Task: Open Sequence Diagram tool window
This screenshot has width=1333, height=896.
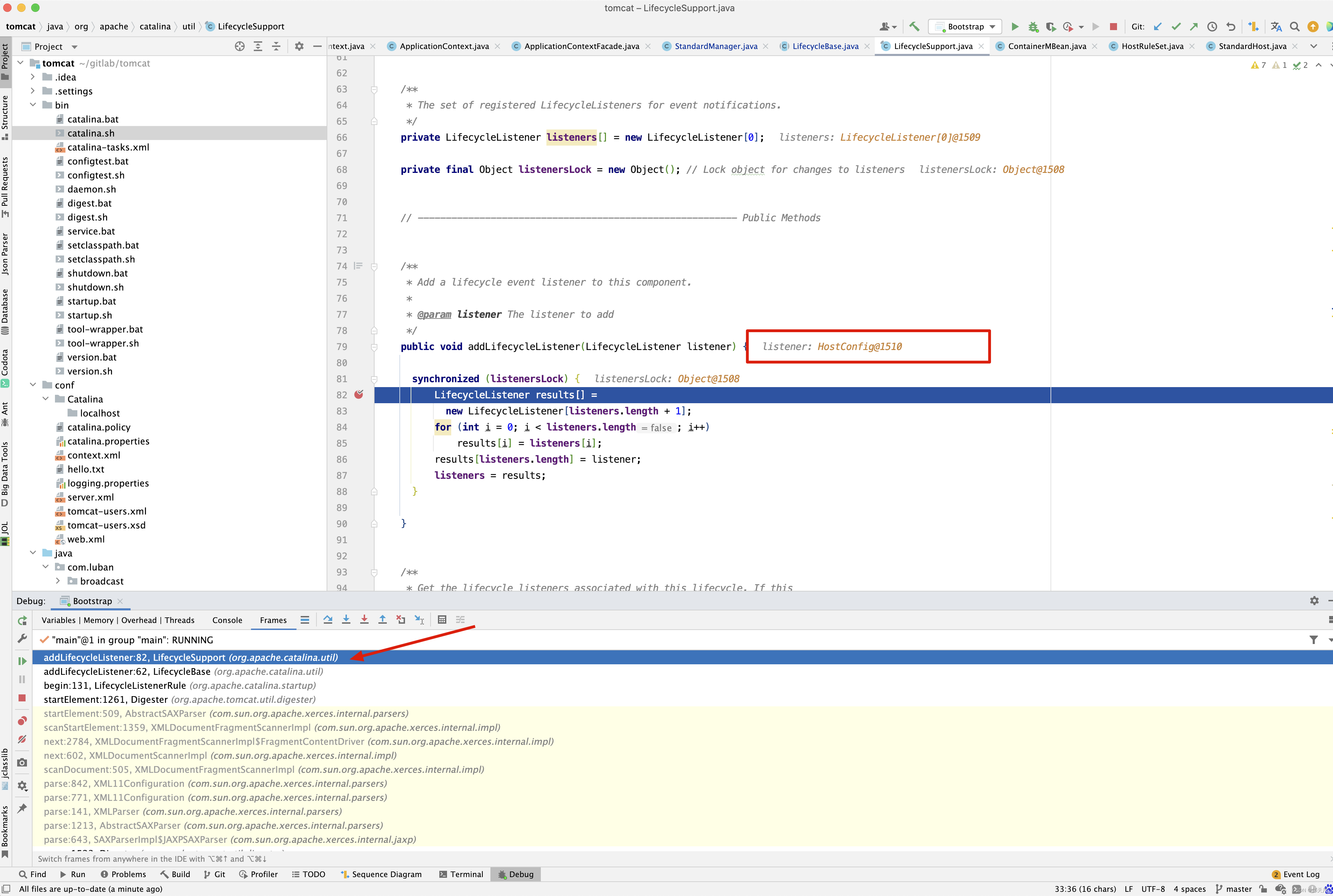Action: (381, 874)
